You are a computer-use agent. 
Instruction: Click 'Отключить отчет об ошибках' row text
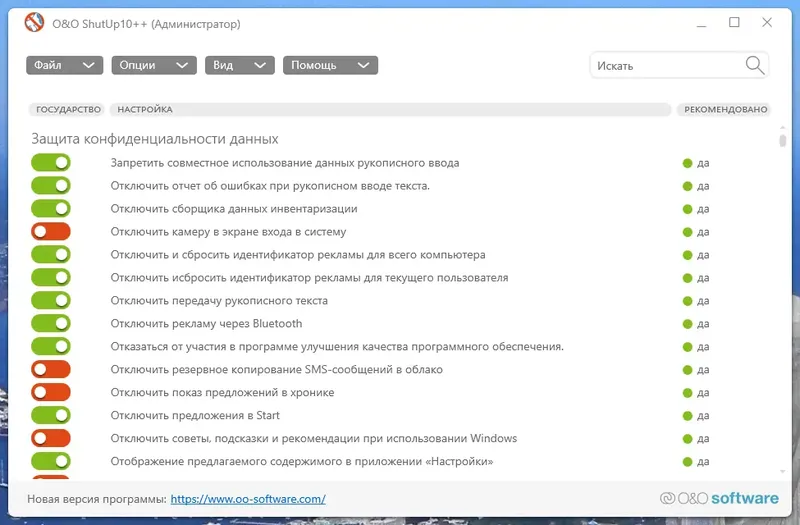270,186
